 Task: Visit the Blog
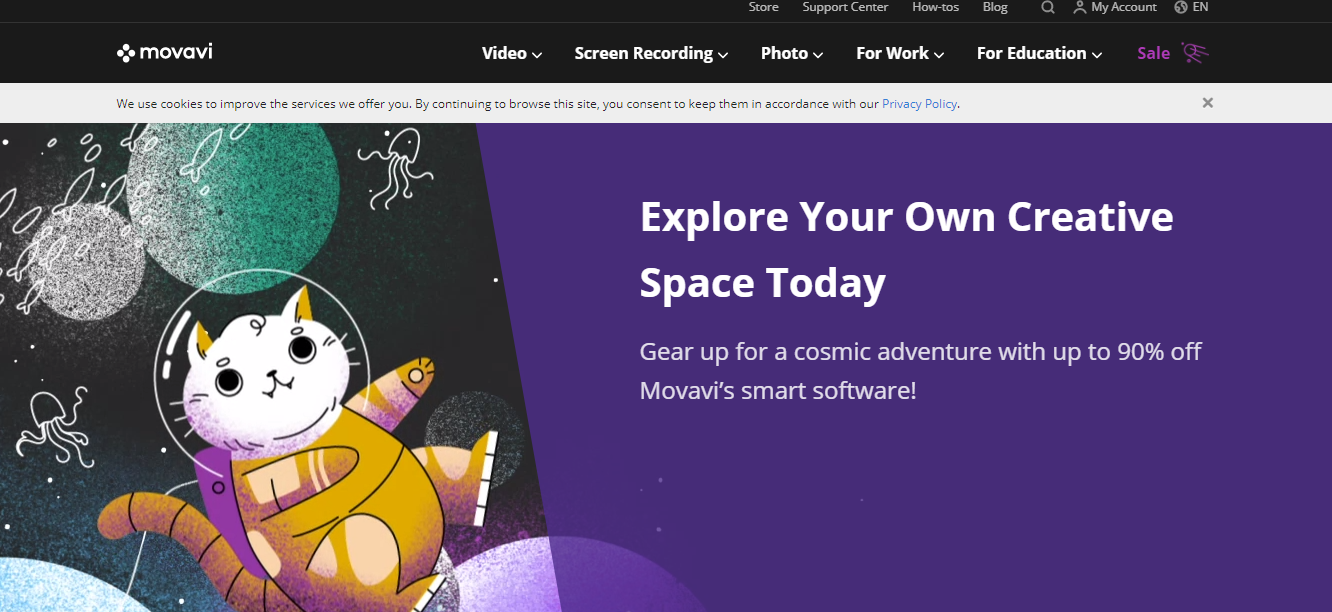pos(995,7)
